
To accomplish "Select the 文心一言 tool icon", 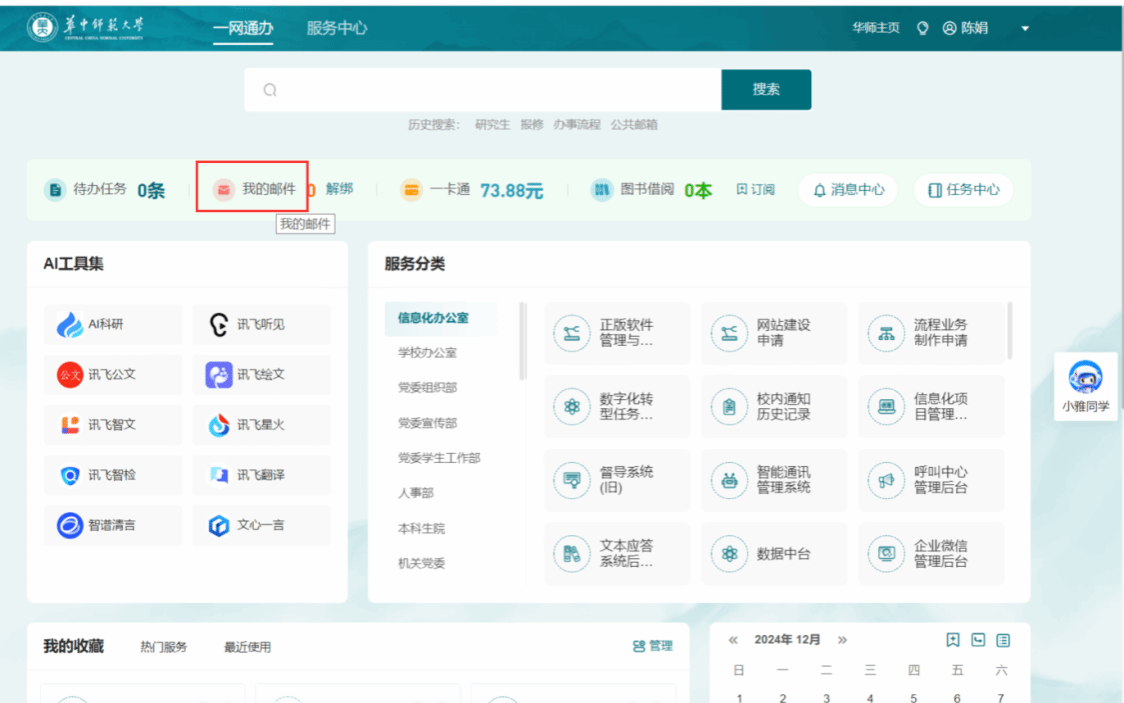I will point(219,525).
